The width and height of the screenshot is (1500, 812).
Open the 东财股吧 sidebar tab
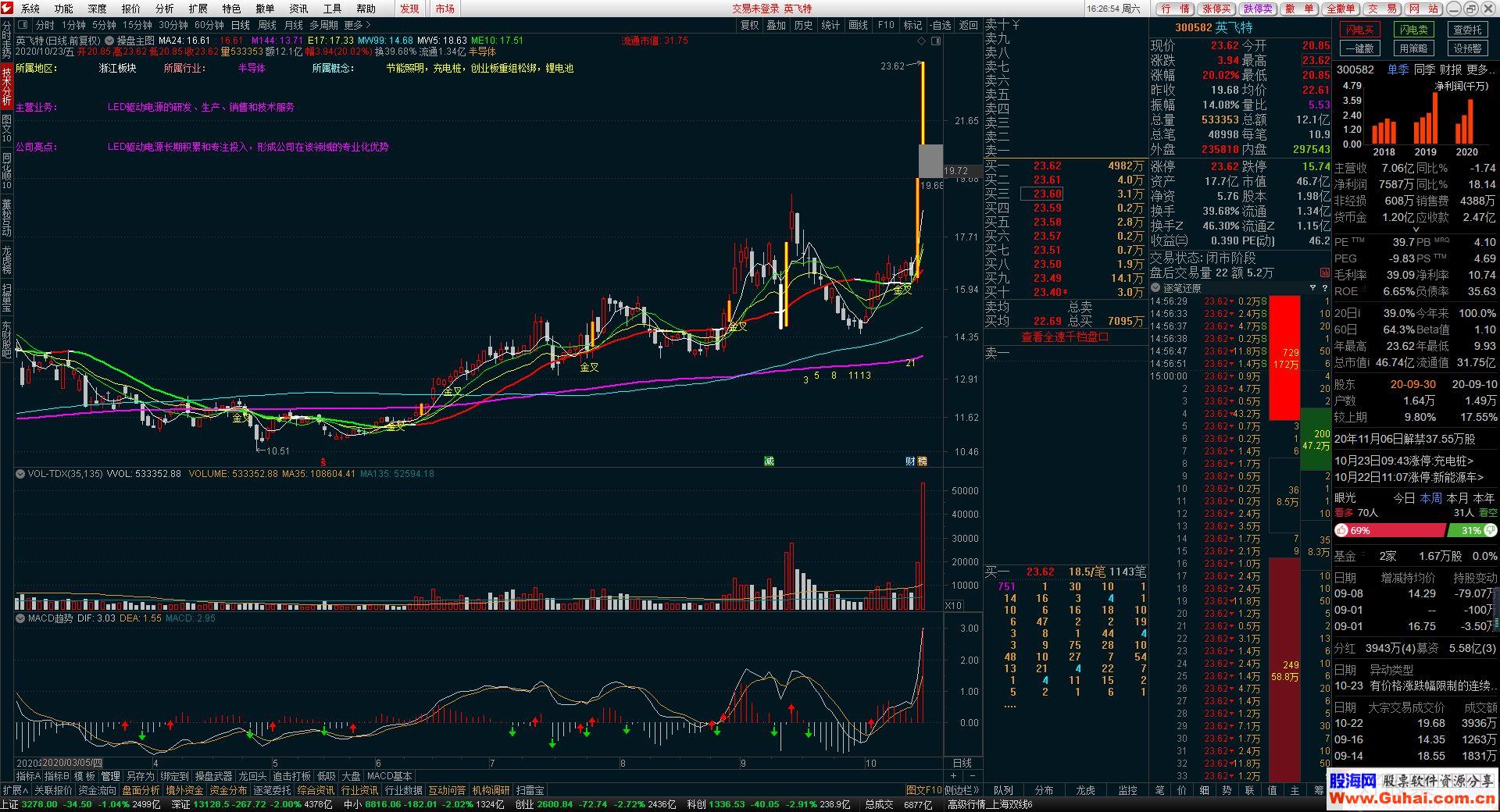click(6, 338)
